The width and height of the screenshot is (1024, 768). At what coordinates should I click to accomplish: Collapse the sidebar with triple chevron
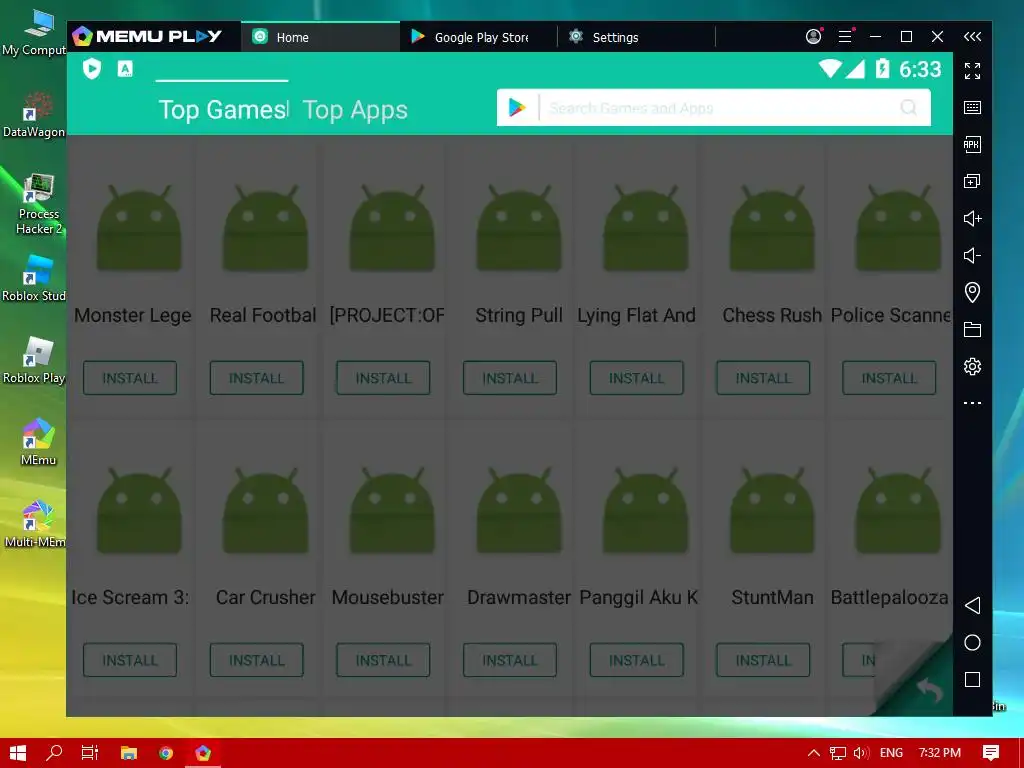[972, 37]
